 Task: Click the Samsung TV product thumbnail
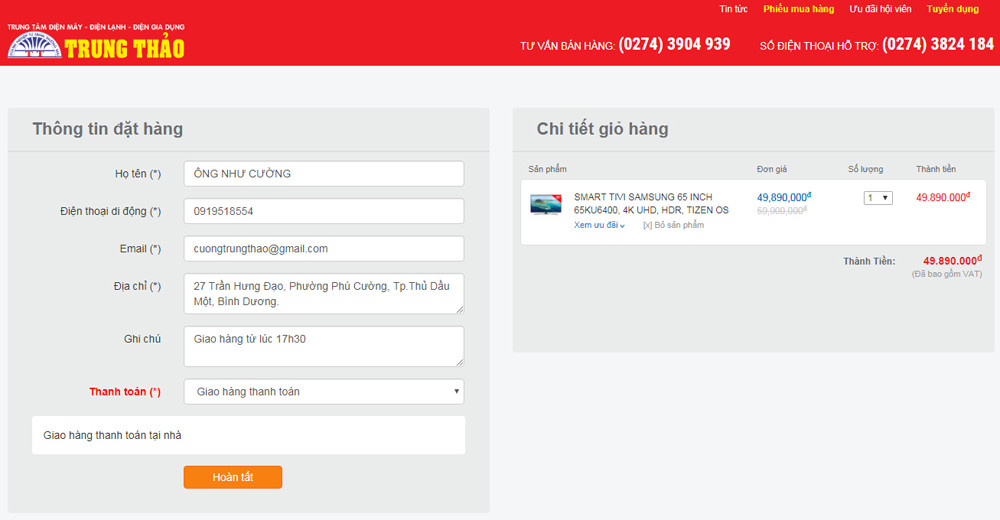click(546, 205)
